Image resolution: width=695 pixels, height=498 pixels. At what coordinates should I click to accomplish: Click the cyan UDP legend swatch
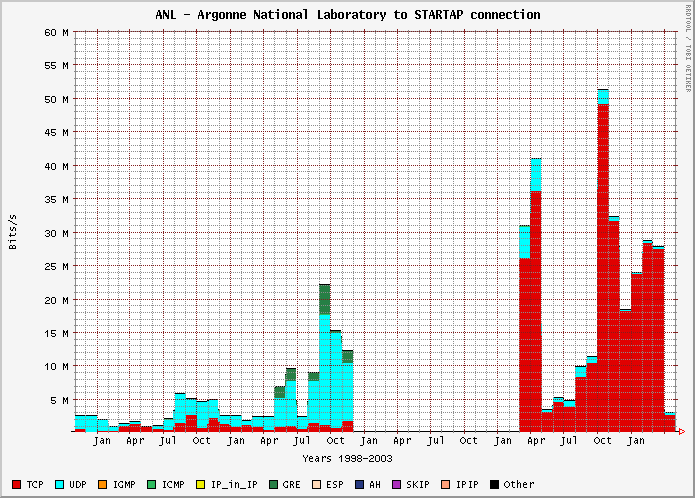pos(59,484)
